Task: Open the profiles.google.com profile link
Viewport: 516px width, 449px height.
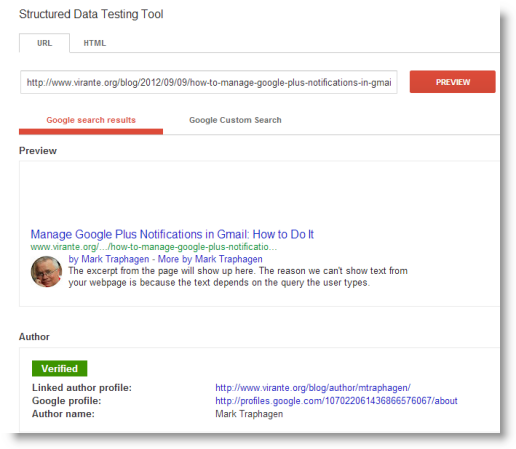Action: coord(336,401)
